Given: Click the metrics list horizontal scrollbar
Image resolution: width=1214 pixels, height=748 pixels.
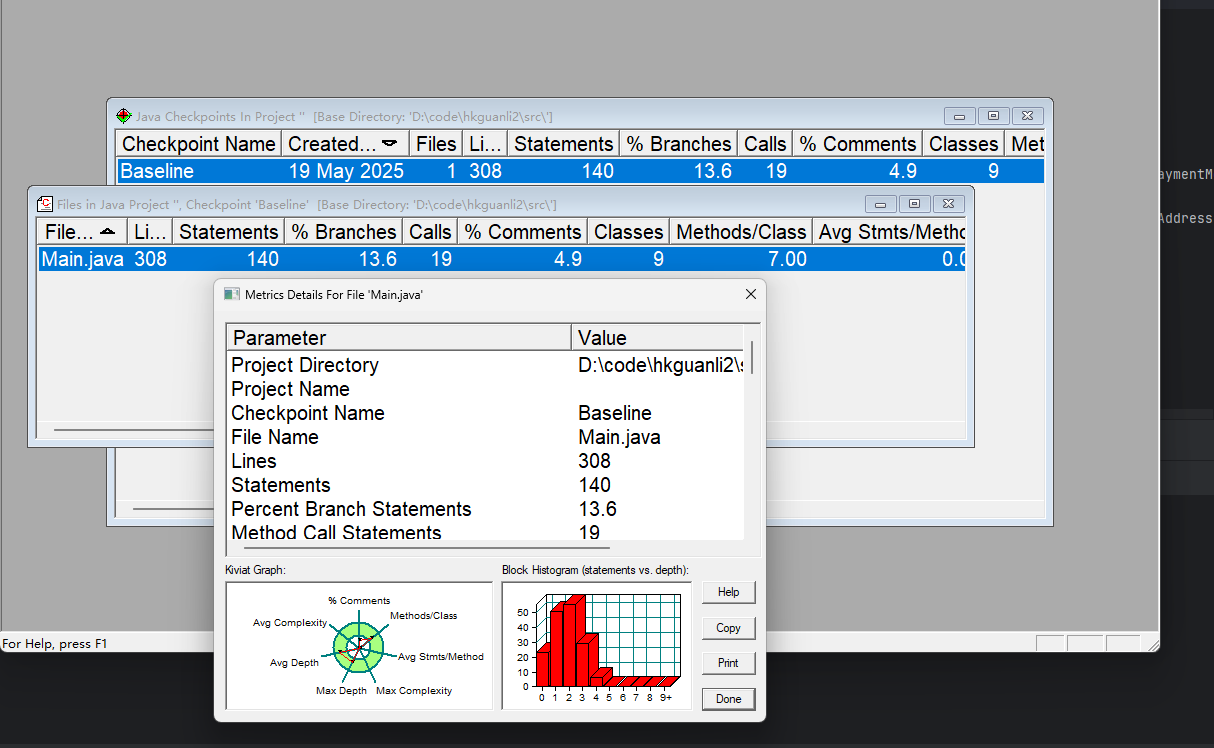Looking at the screenshot, I should point(427,547).
